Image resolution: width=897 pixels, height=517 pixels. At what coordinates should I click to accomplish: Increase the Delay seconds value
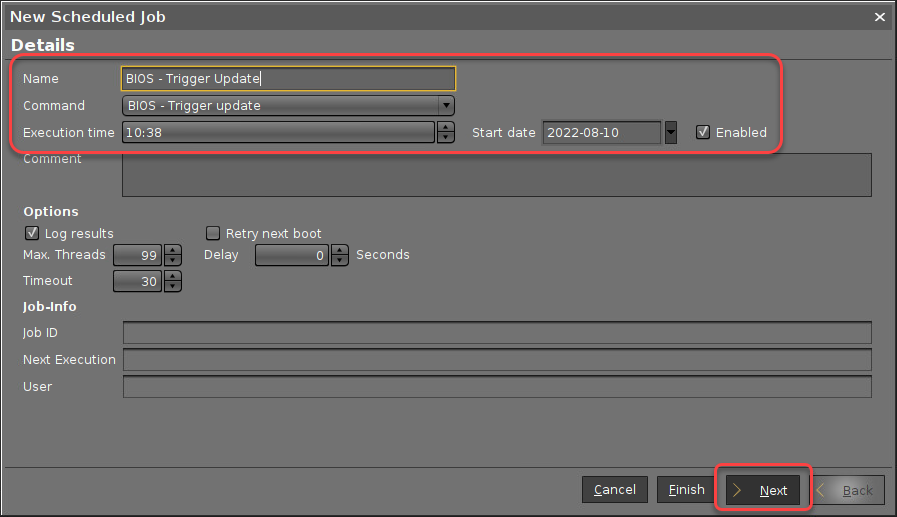point(339,250)
